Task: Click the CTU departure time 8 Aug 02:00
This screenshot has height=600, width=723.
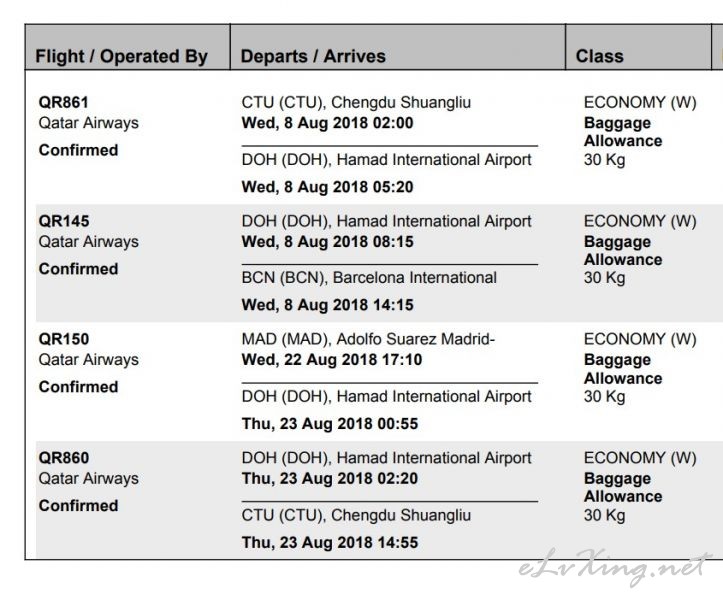Action: 327,123
